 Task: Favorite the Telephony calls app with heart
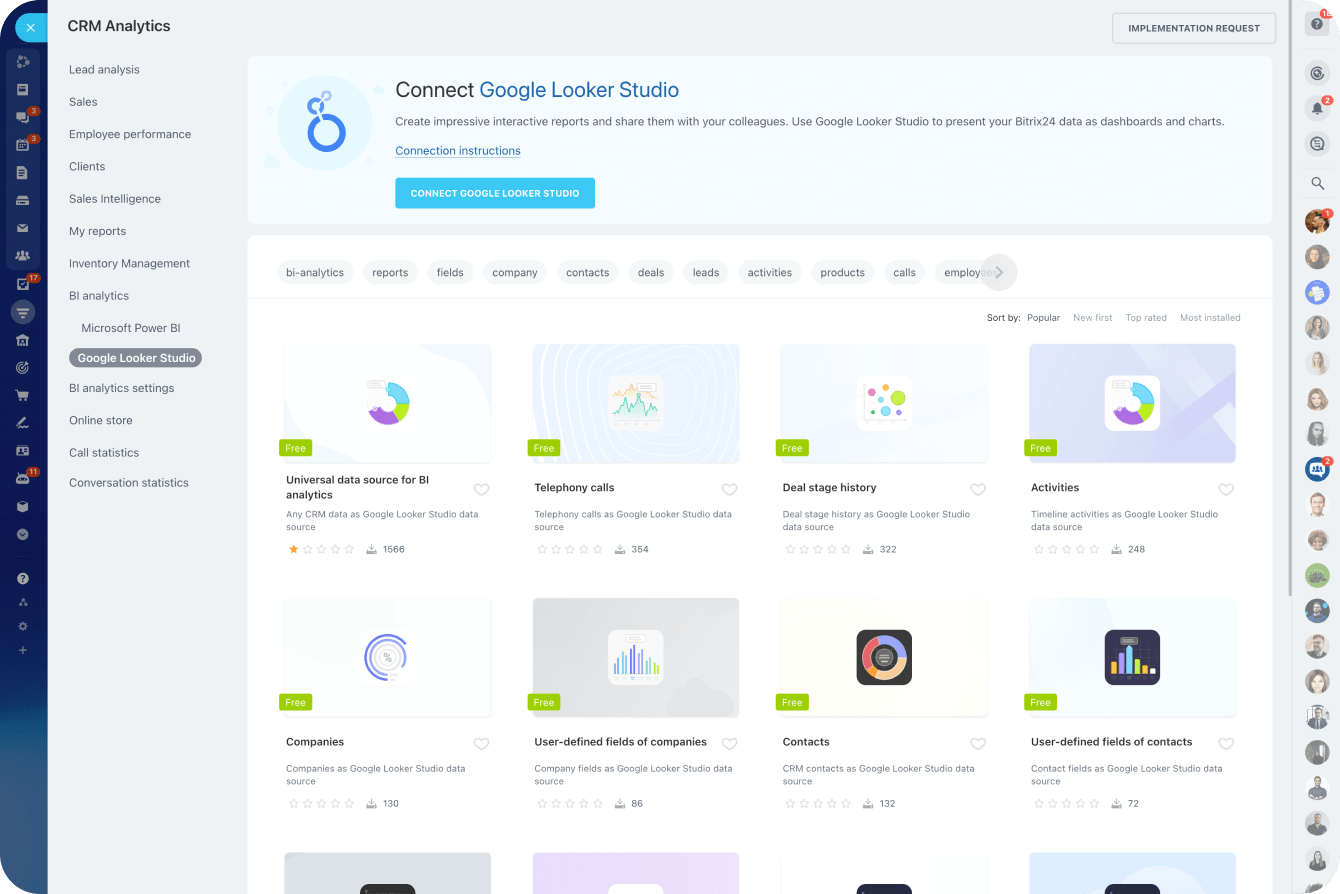coord(729,489)
